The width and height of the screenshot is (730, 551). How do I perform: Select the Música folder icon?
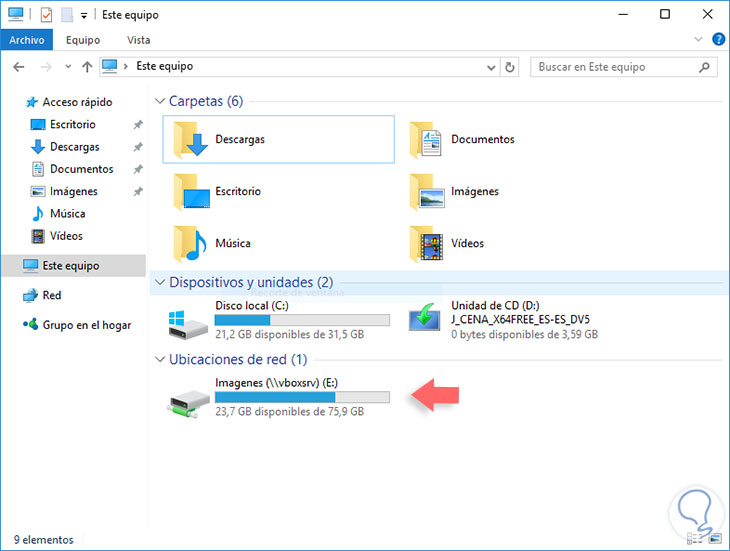pos(190,243)
